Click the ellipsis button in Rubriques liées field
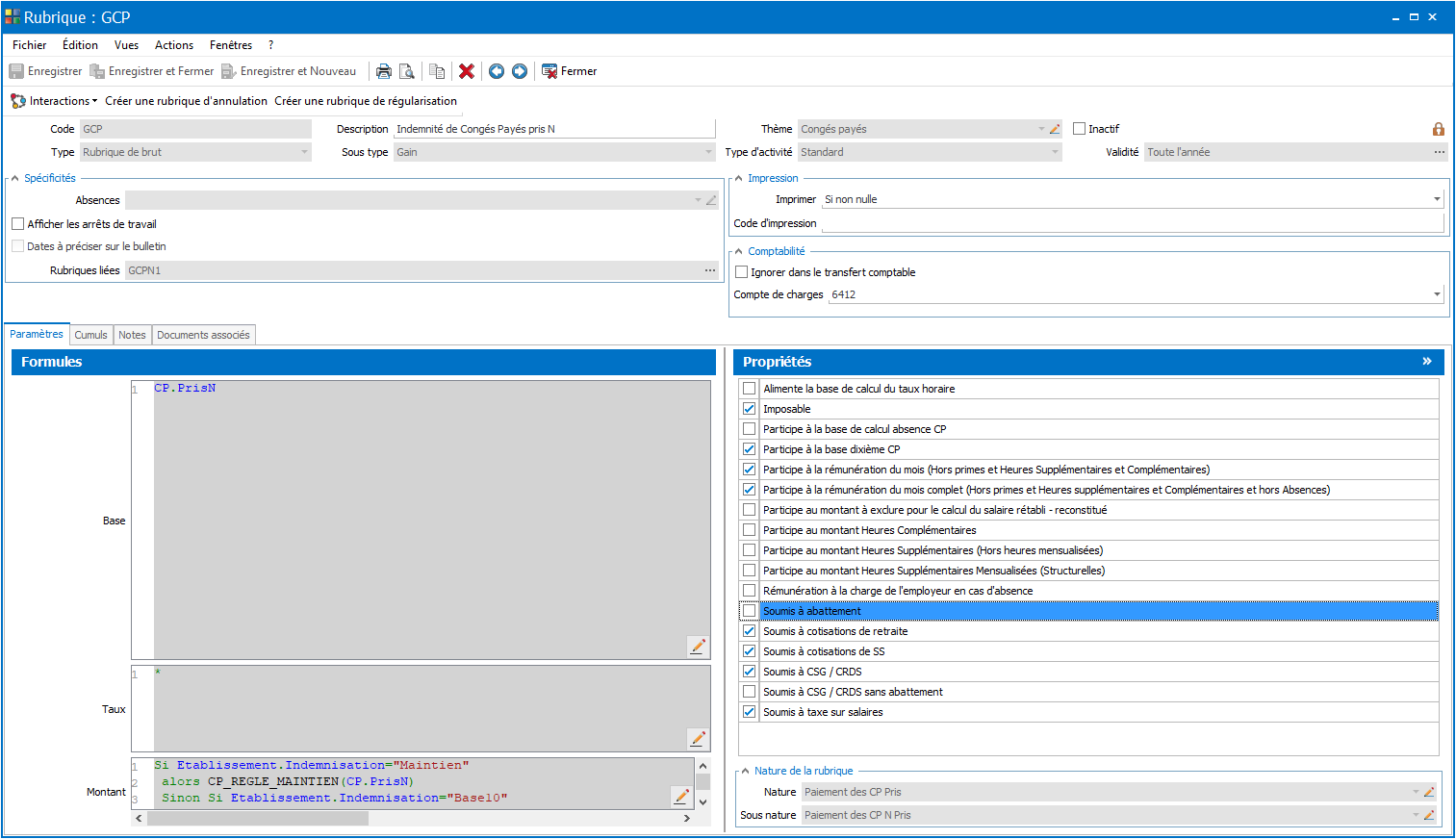 point(710,270)
